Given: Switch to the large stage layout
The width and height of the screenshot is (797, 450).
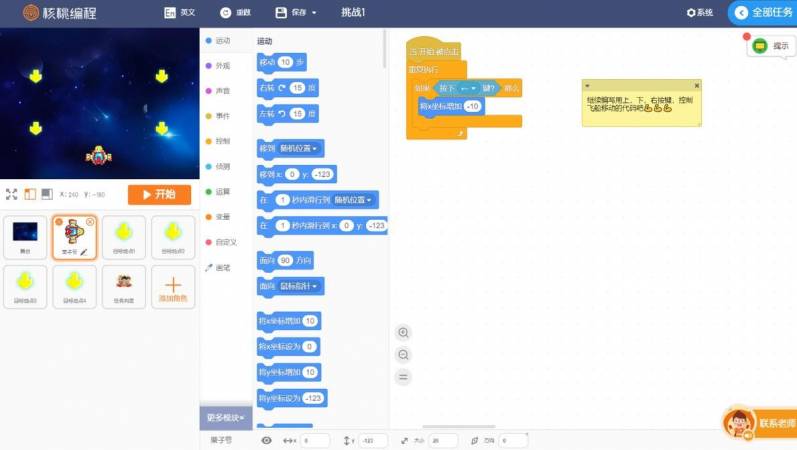Looking at the screenshot, I should [46, 194].
